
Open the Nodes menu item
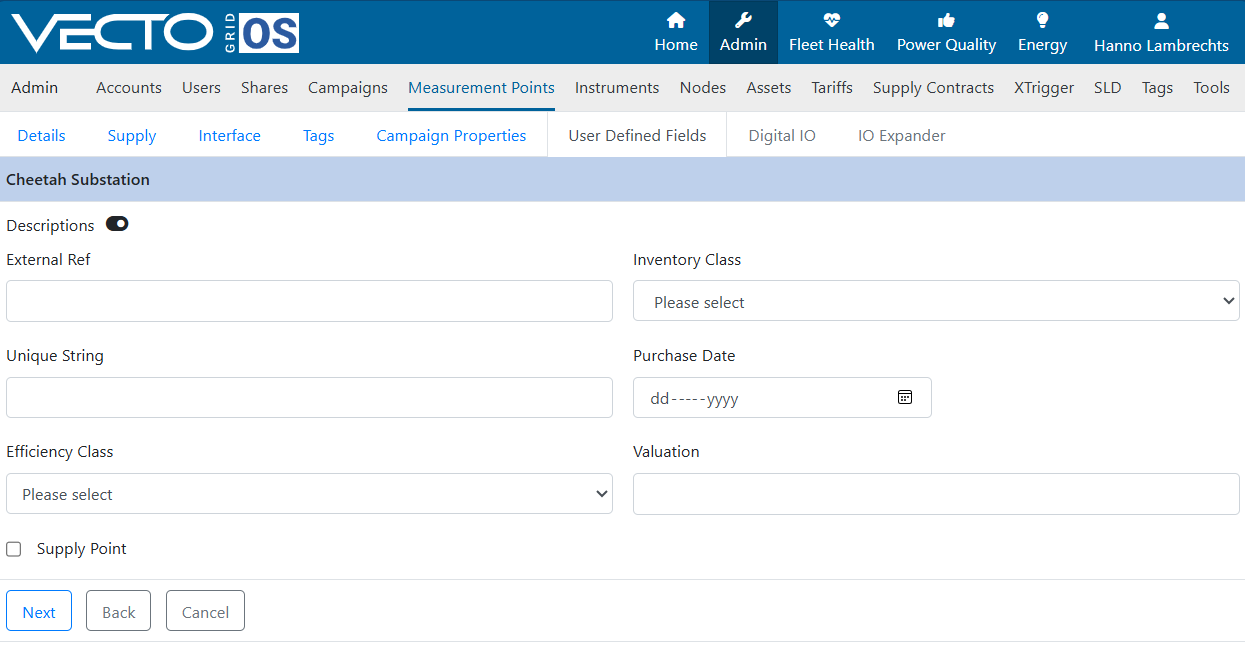point(703,88)
